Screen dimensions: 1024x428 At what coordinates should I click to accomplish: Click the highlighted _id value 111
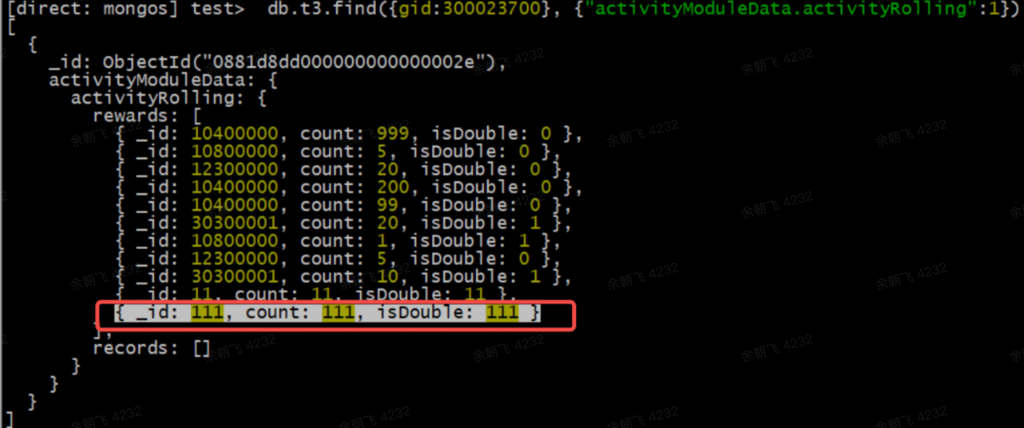click(x=207, y=313)
